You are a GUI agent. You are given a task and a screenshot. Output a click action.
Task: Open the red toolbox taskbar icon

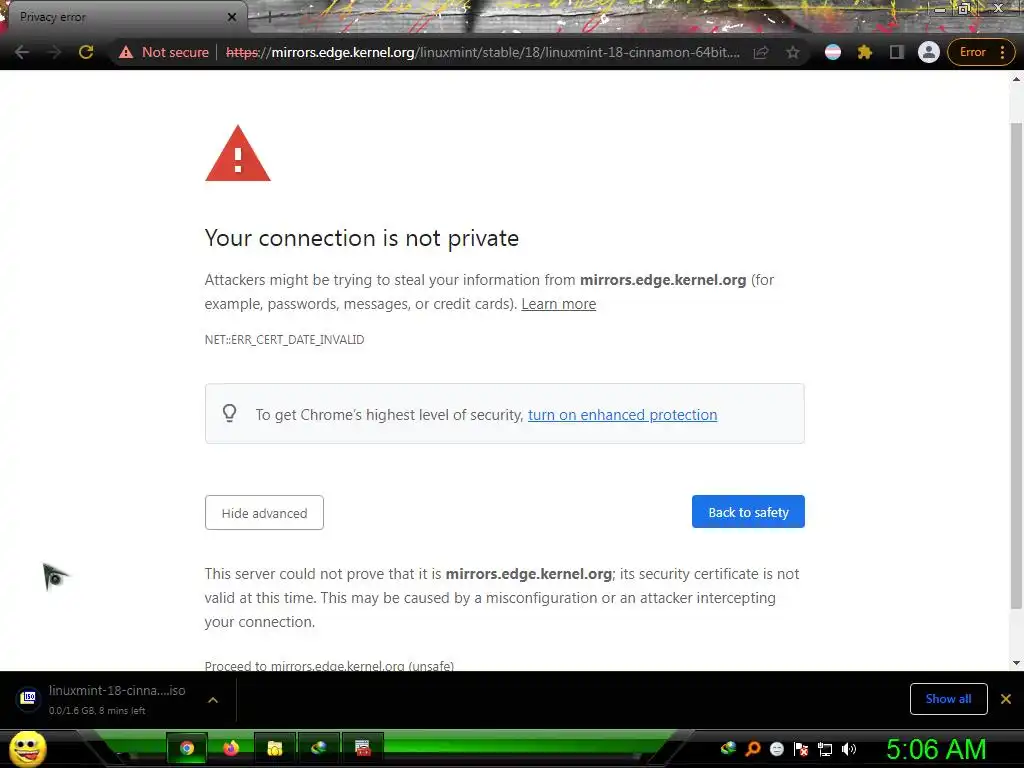(x=362, y=748)
